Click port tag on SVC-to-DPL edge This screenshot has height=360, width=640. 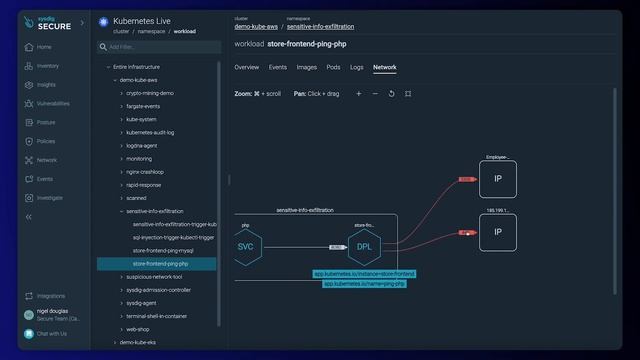point(337,247)
